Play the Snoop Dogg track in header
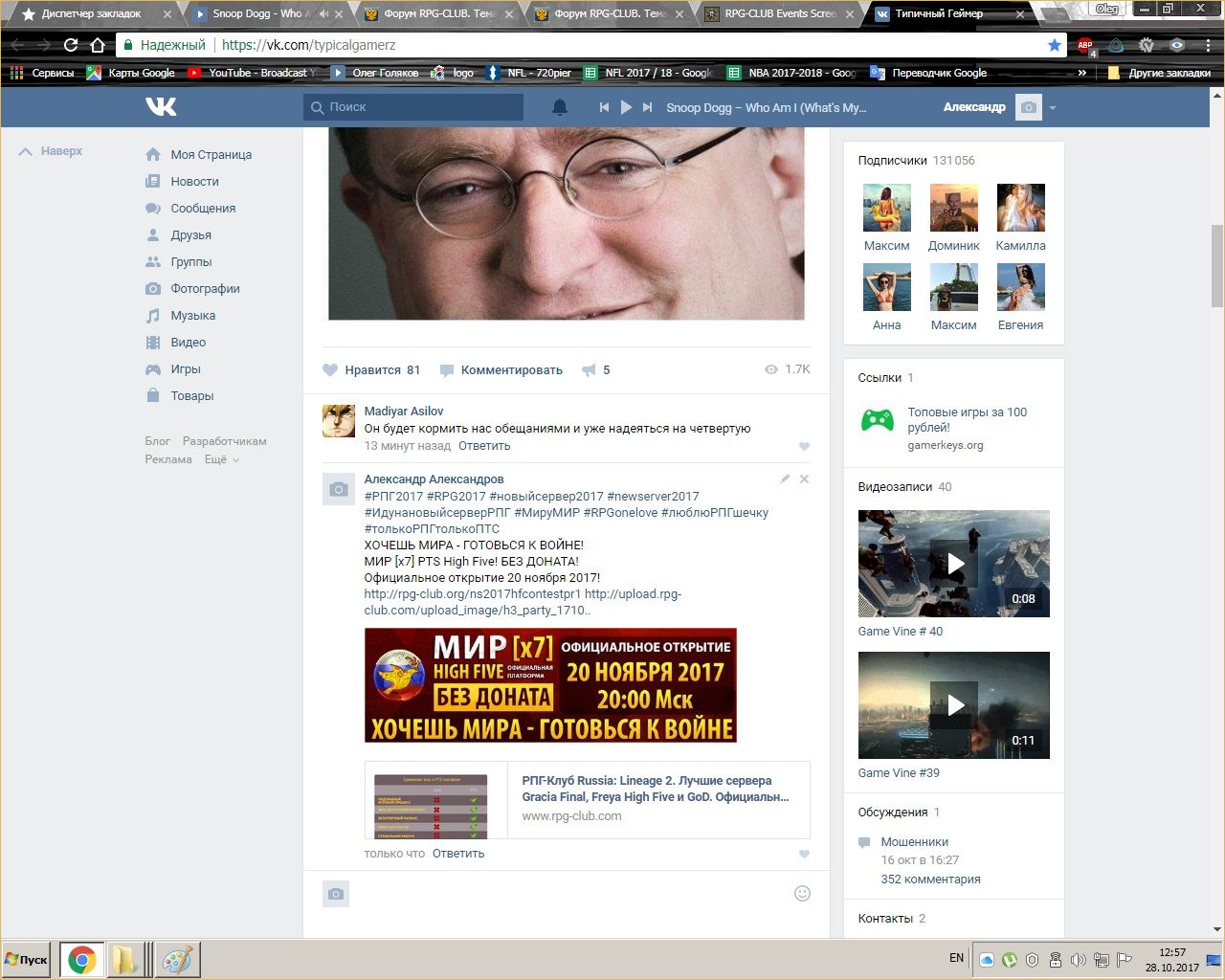This screenshot has height=980, width=1225. pyautogui.click(x=626, y=107)
